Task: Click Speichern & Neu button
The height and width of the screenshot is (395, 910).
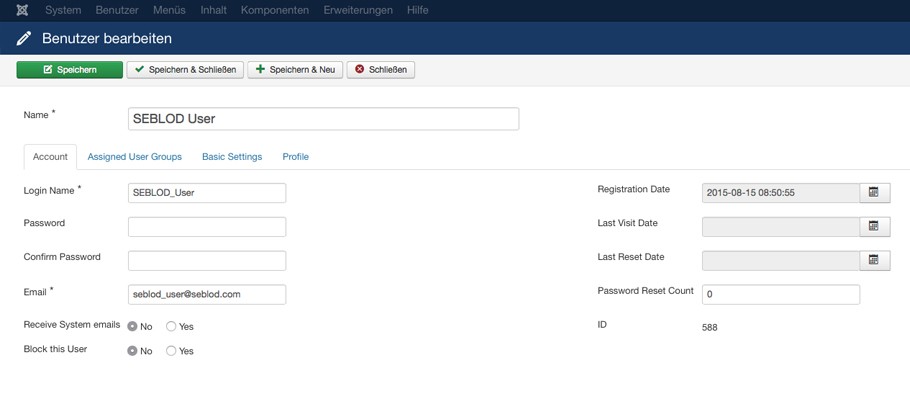Action: click(295, 70)
